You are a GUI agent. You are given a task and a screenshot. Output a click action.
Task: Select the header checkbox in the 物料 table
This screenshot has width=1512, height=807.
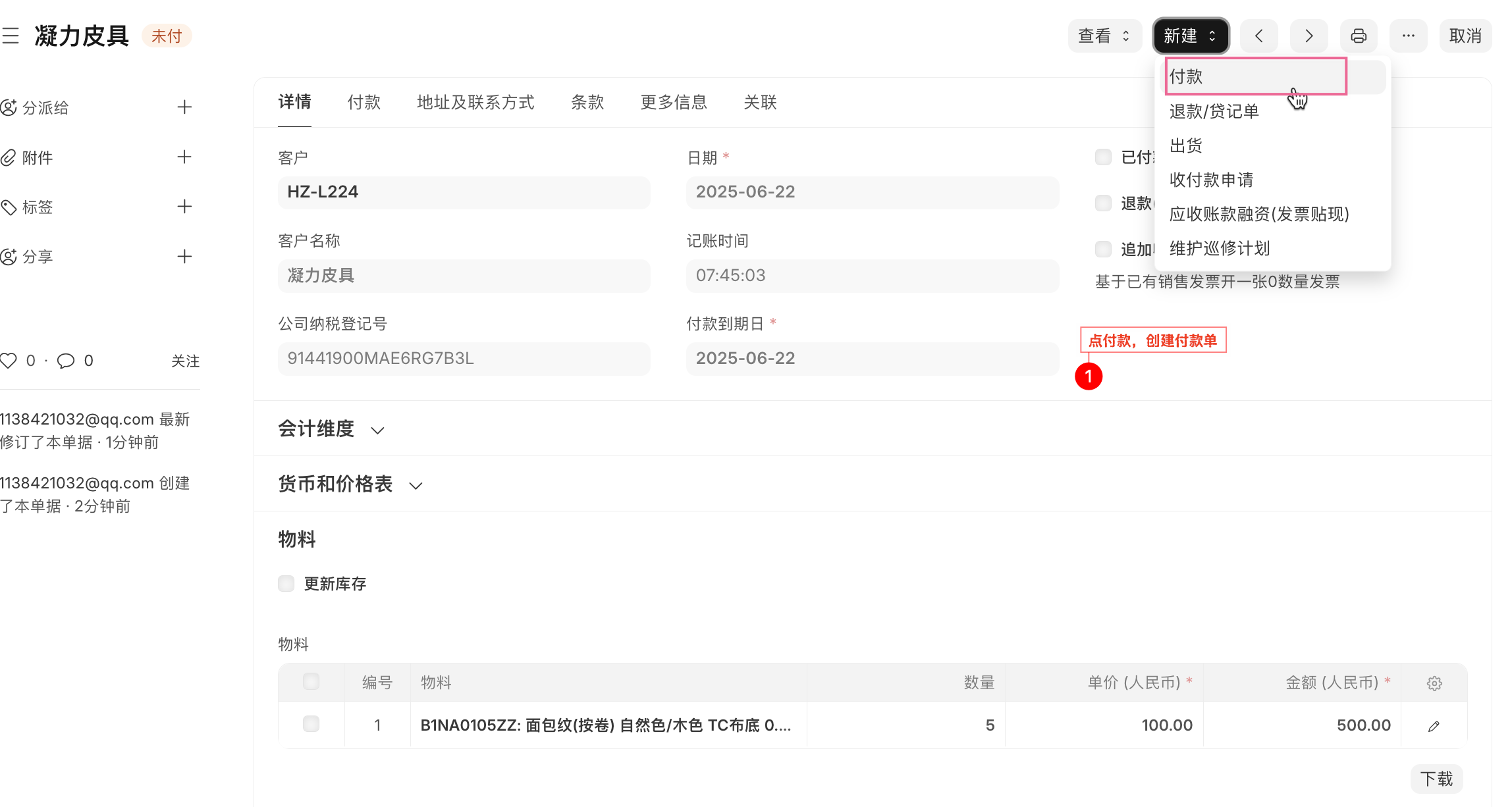click(311, 682)
